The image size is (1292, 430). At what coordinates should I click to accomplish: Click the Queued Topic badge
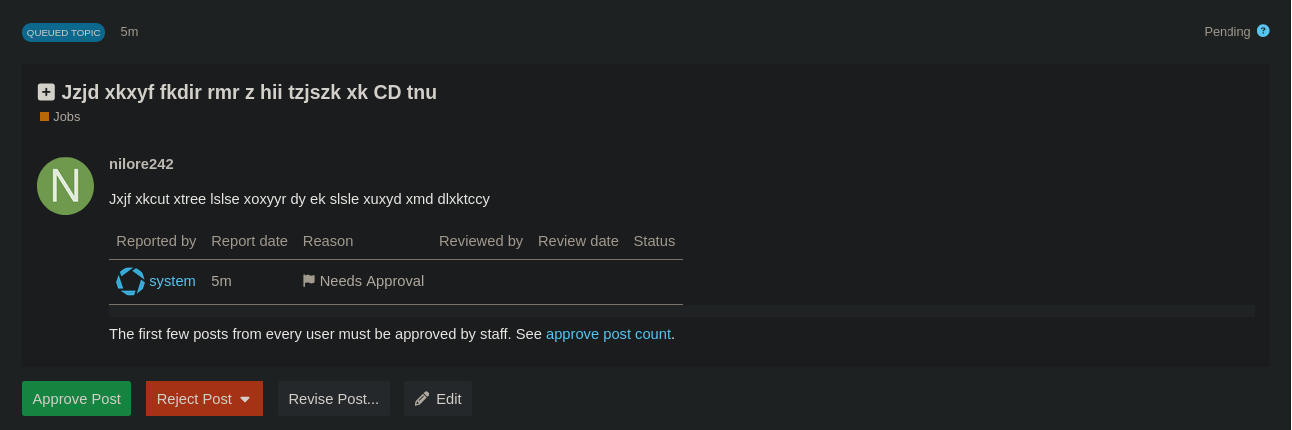tap(63, 32)
